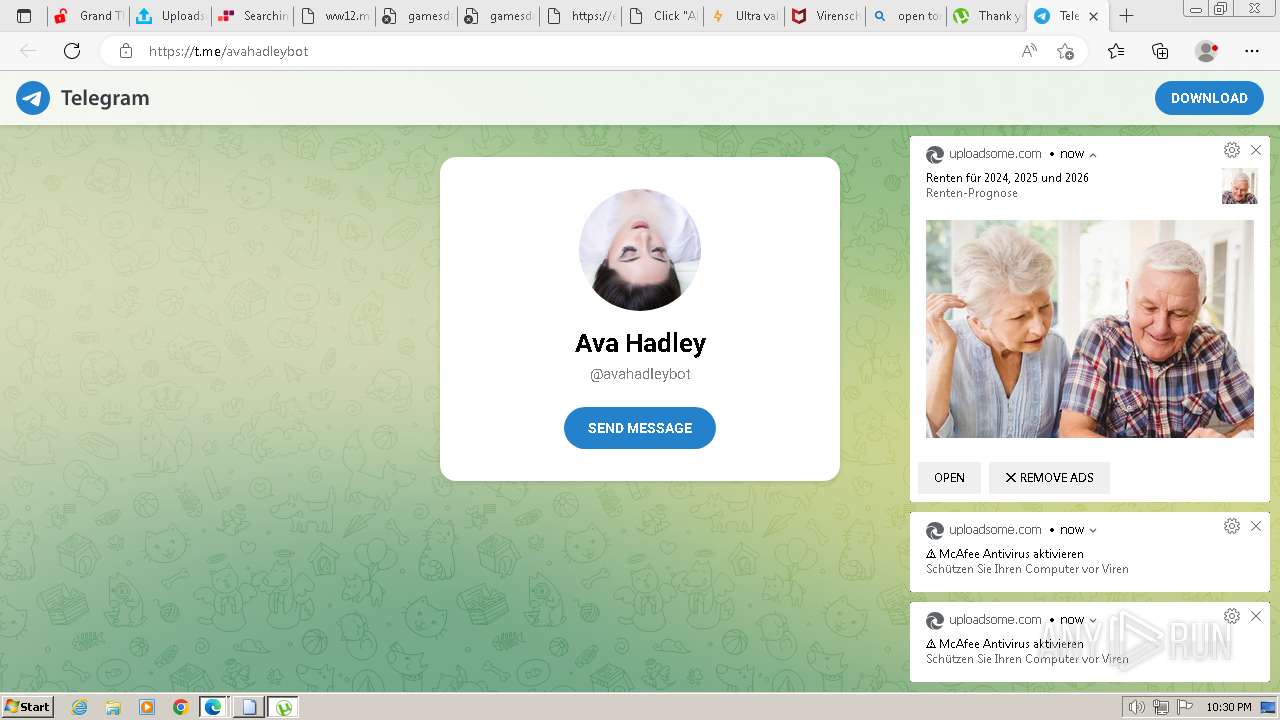
Task: Close the first McAfee Antivirus notification
Action: (1256, 526)
